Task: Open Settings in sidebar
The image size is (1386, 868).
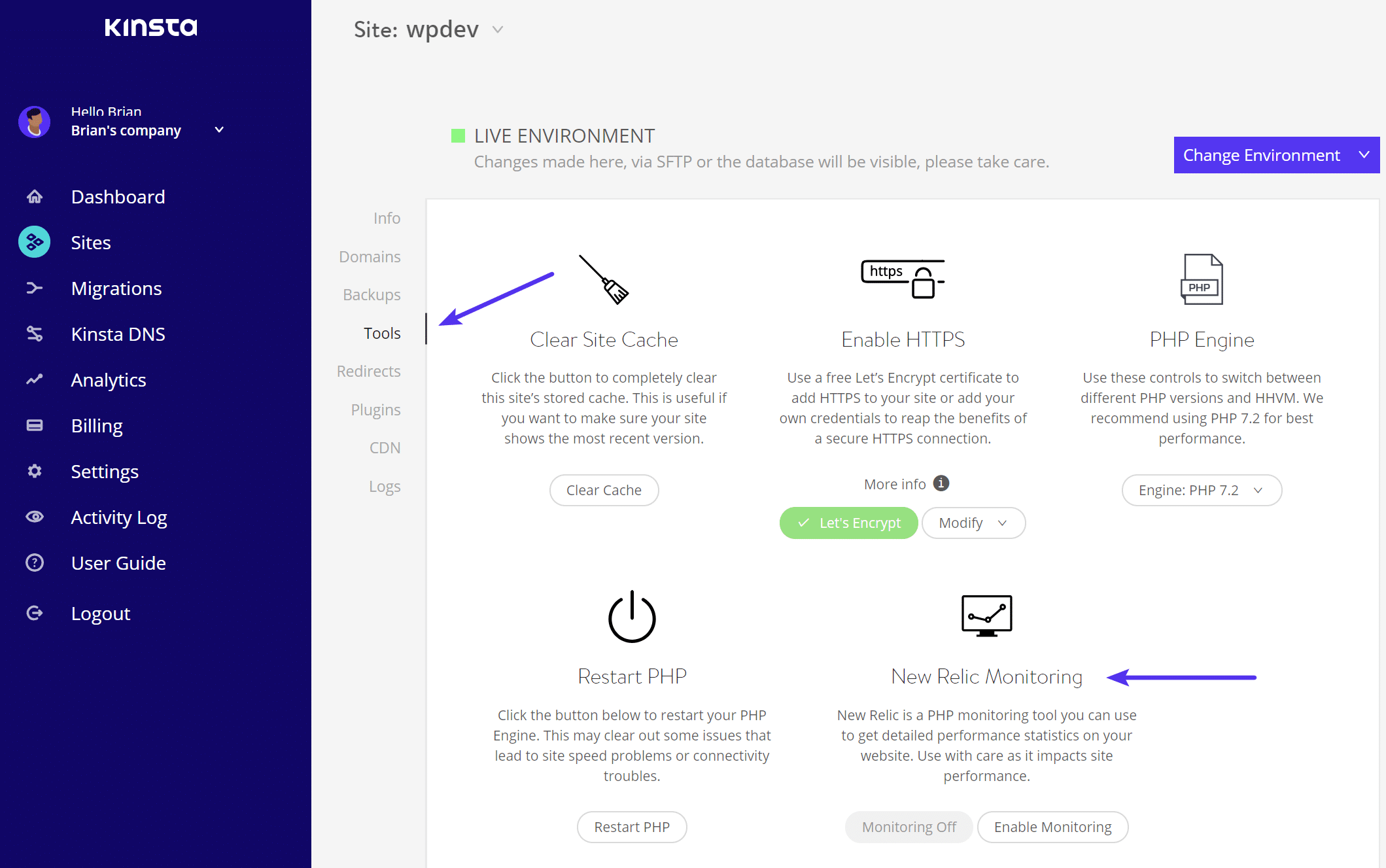Action: click(x=105, y=471)
